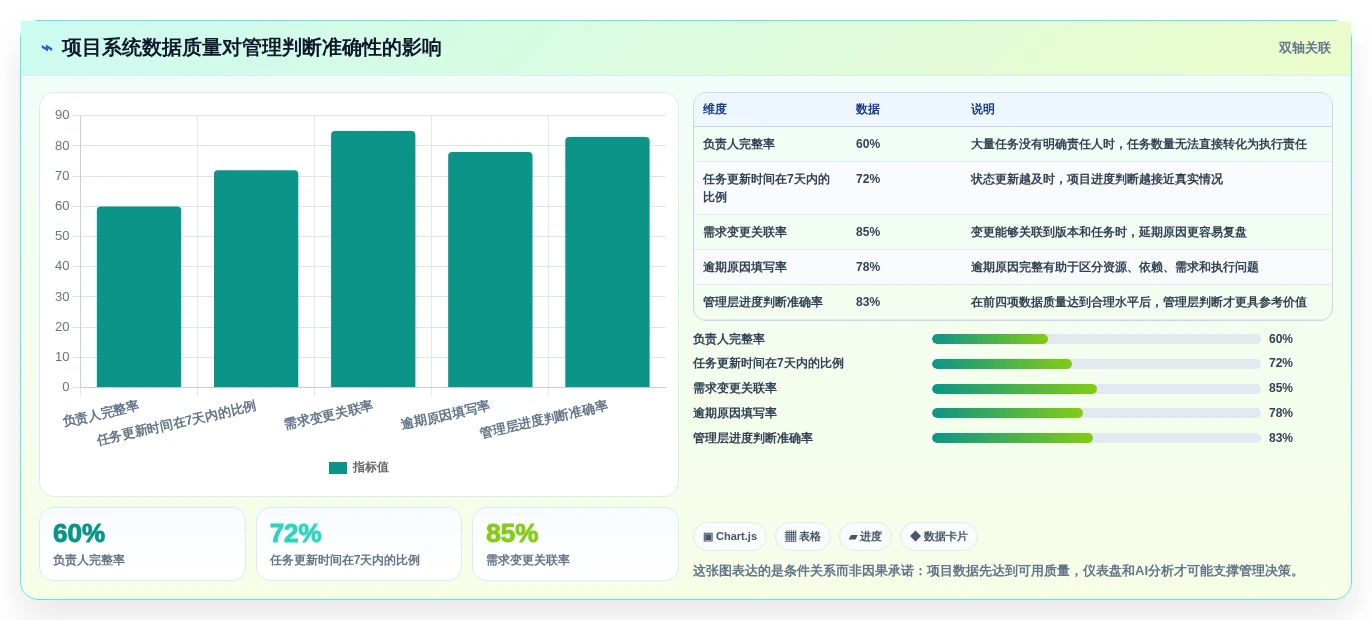The image size is (1372, 620).
Task: Click the description starting 变更能够关联到版本
Action: coord(1108,232)
